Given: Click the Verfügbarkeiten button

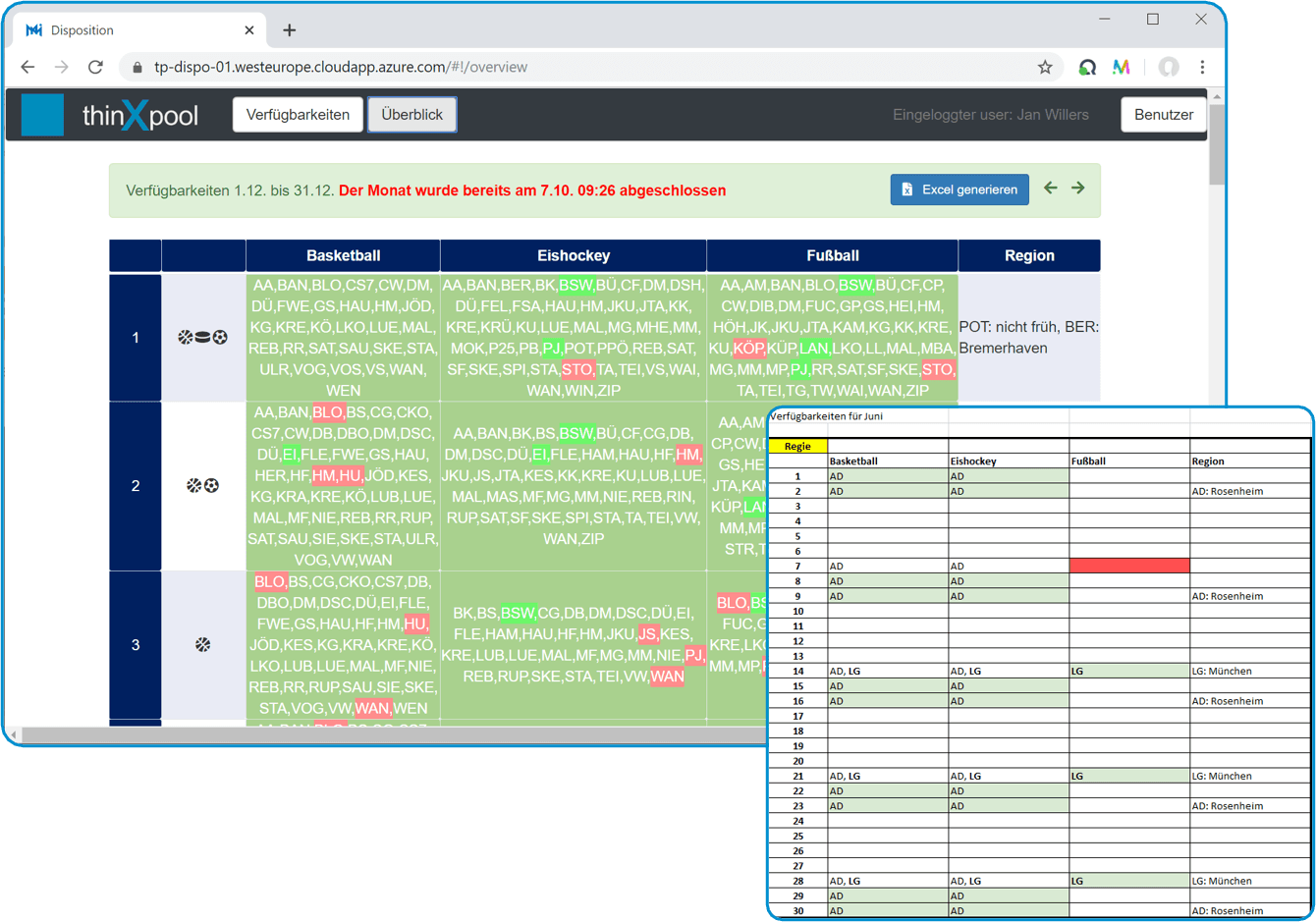Looking at the screenshot, I should coord(298,115).
